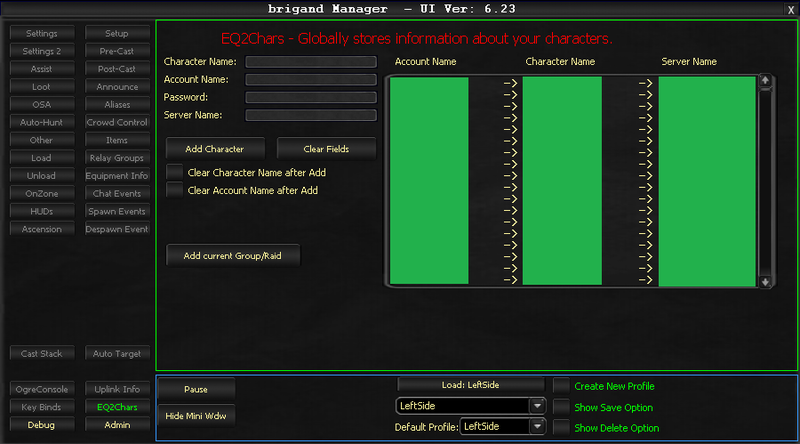Open the Settings tab
This screenshot has width=800, height=444.
click(42, 33)
